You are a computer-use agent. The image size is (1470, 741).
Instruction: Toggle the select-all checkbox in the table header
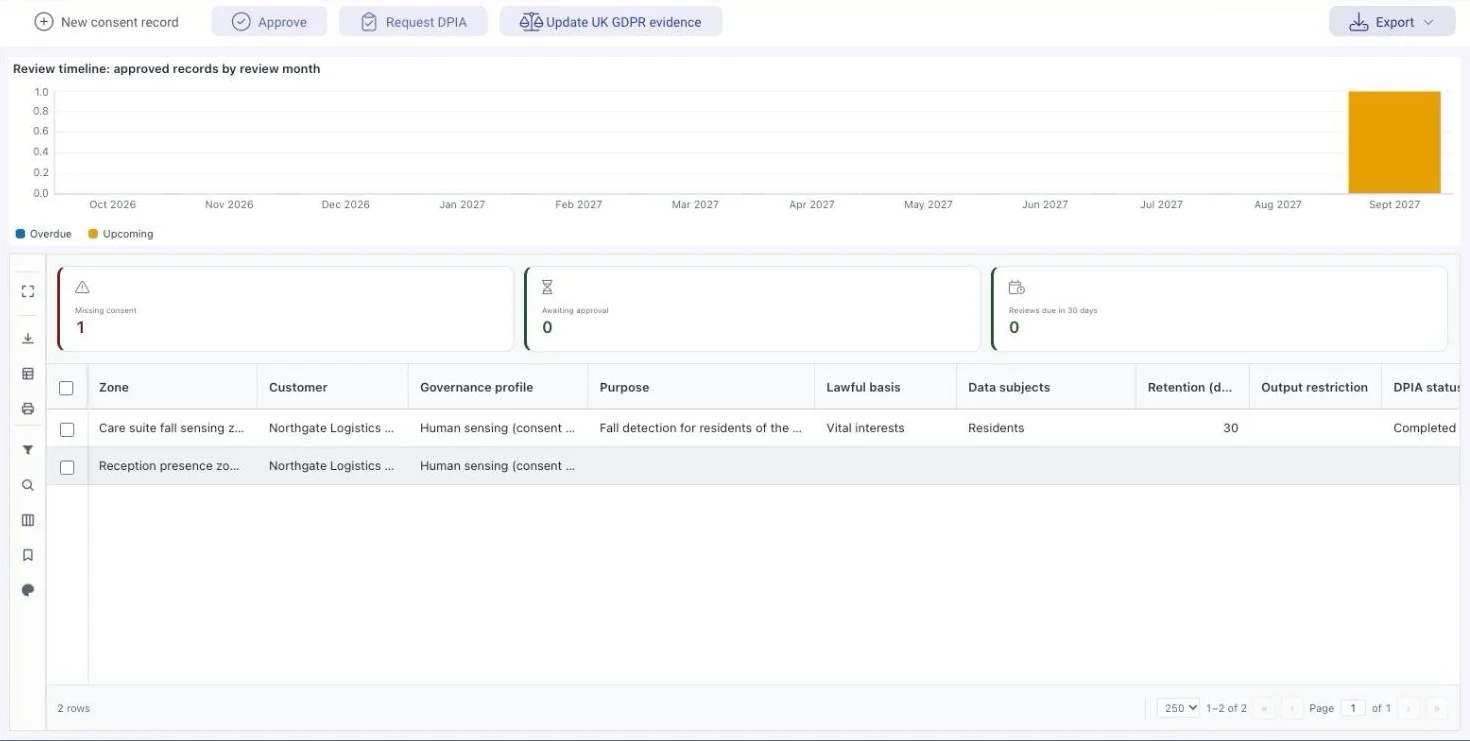coord(67,388)
